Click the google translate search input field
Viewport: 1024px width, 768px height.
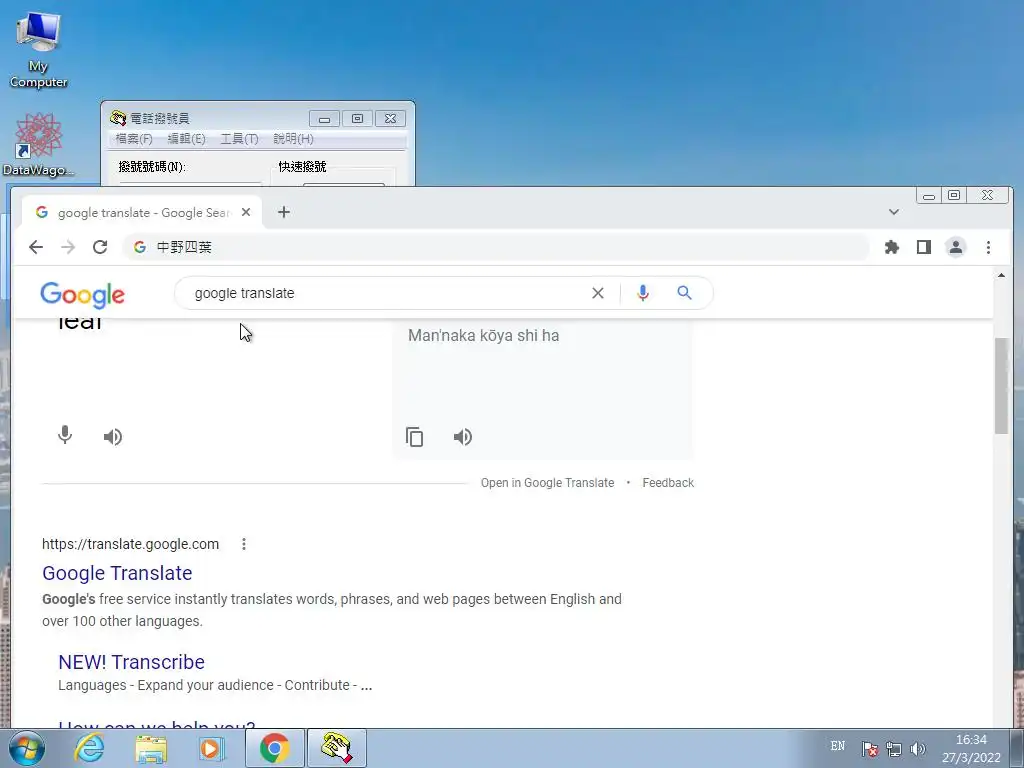coord(385,293)
